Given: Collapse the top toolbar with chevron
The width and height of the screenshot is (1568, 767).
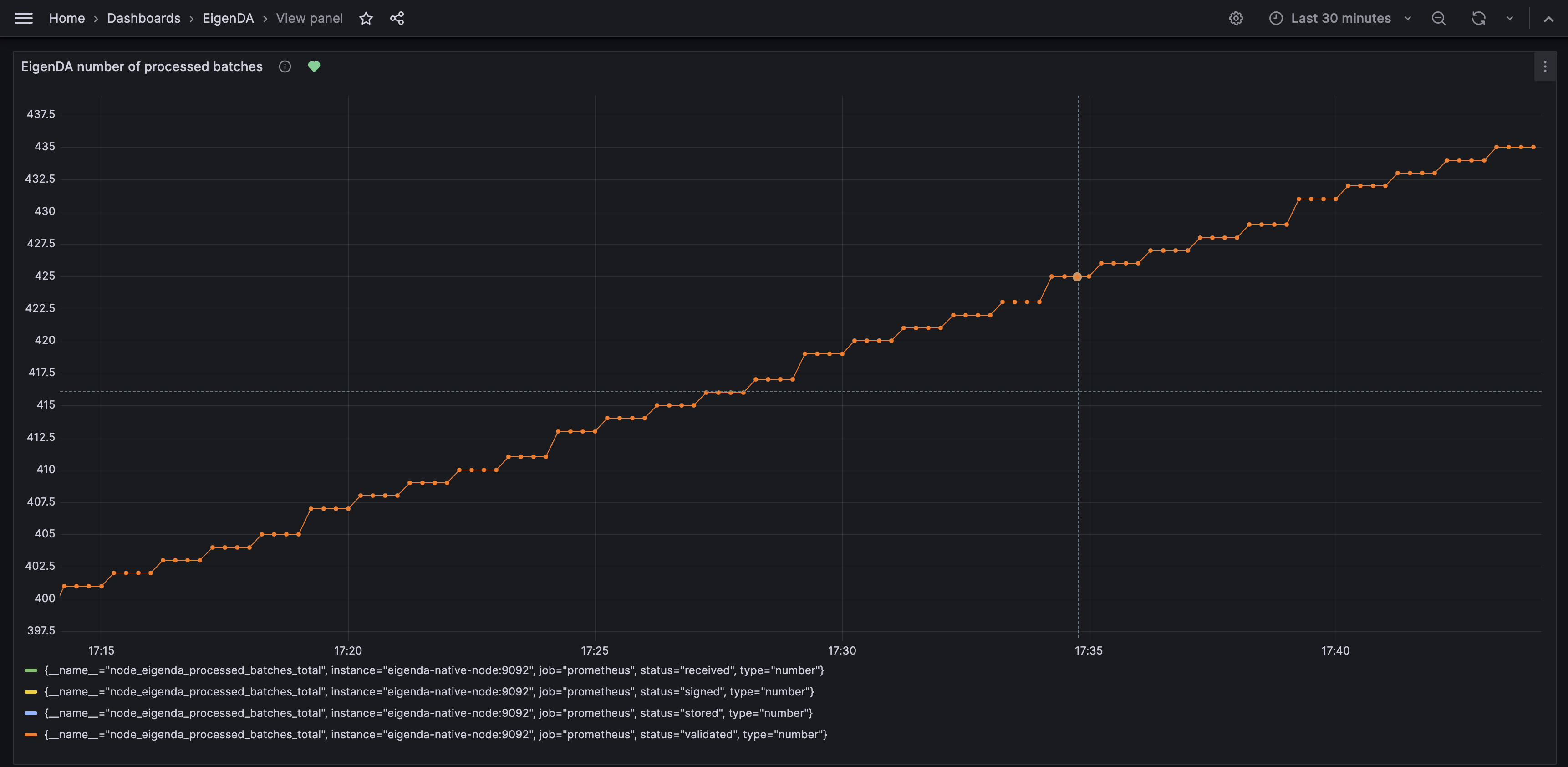Looking at the screenshot, I should pos(1548,18).
